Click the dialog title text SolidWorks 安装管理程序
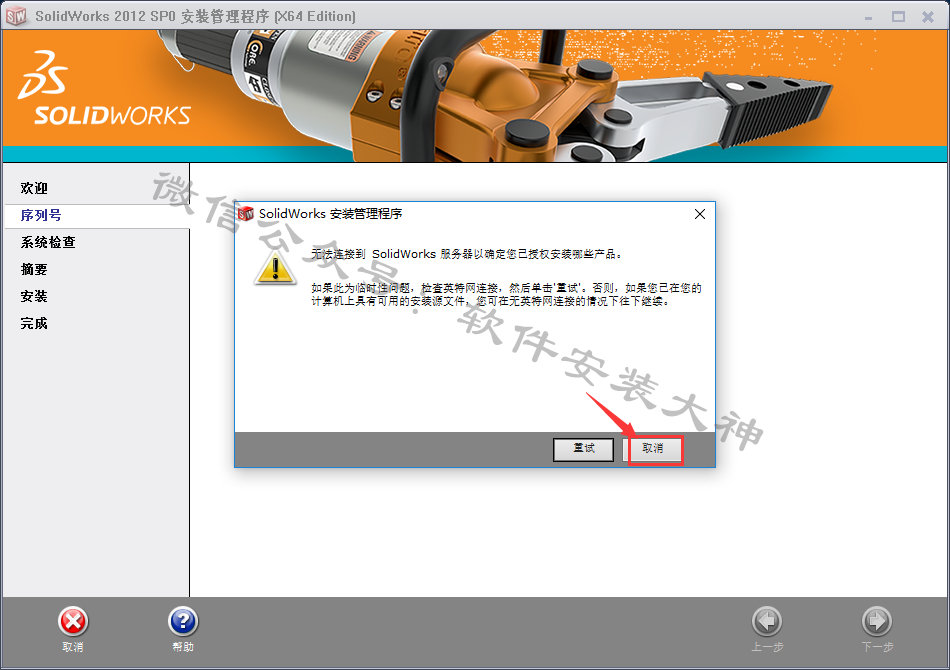This screenshot has width=950, height=670. coord(330,214)
